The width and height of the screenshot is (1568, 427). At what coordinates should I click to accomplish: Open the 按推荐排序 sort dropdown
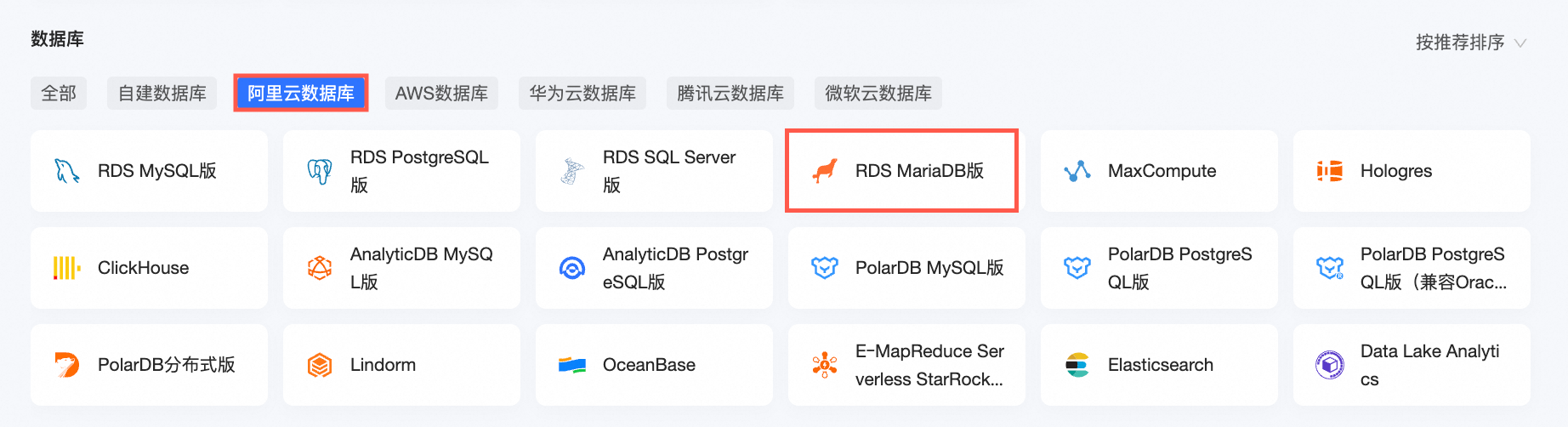(1471, 43)
